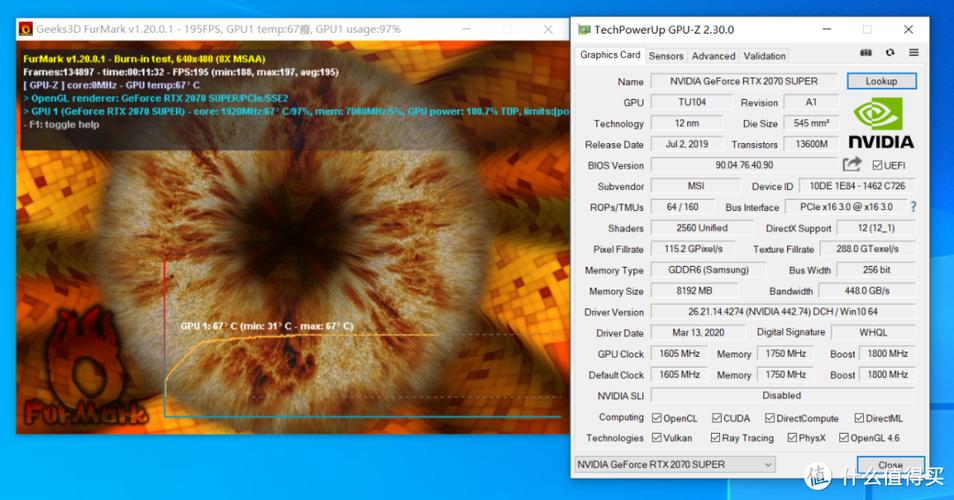954x500 pixels.
Task: Click the Driver Date value Mar 13, 2020
Action: [698, 332]
